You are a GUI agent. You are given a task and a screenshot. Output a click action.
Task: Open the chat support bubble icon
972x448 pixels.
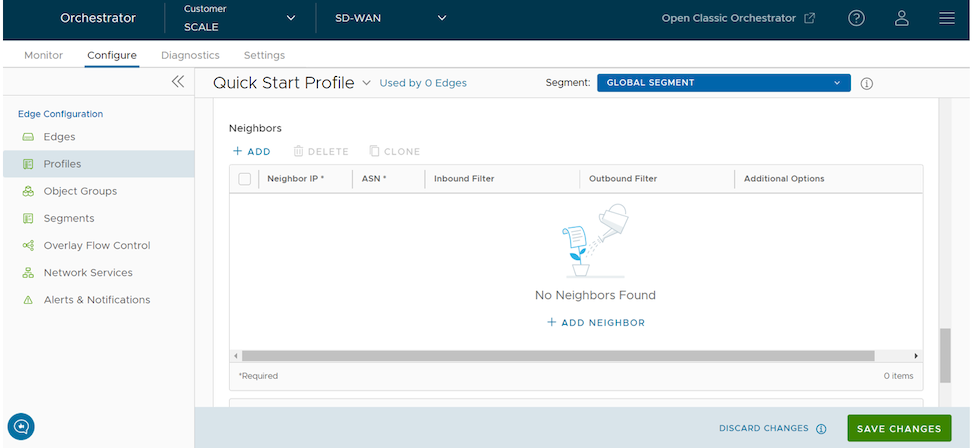pos(21,426)
